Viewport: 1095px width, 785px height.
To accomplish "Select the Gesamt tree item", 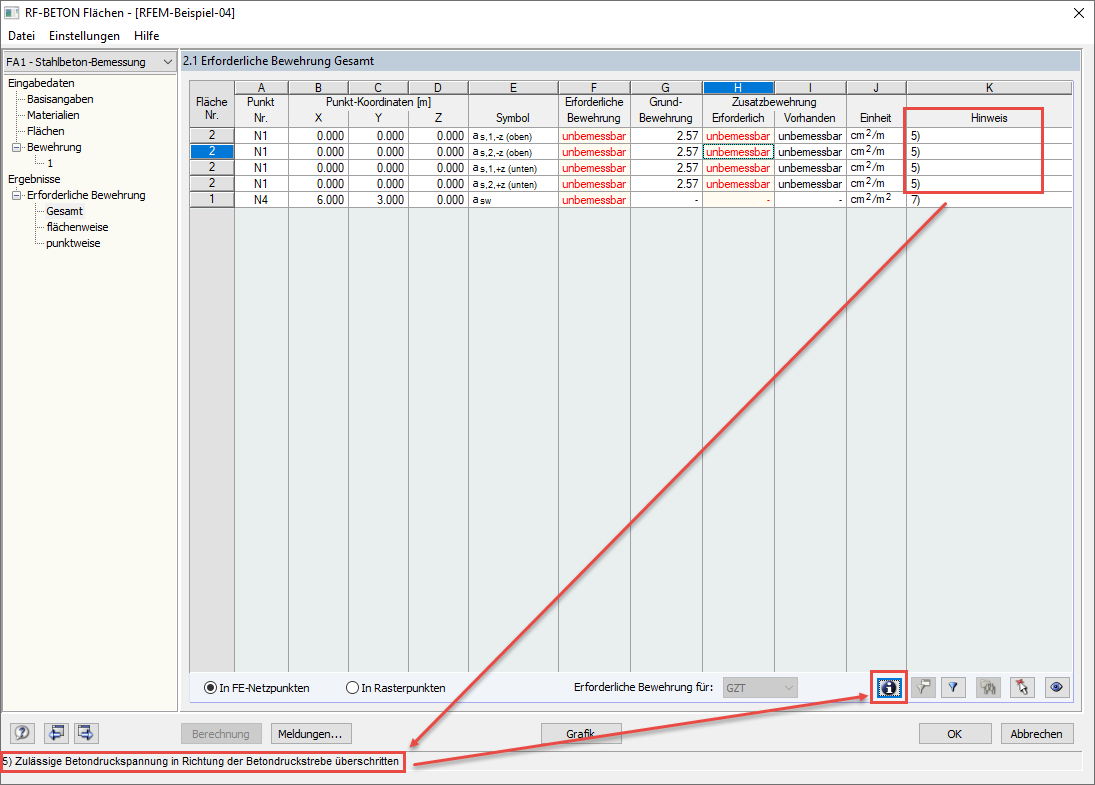I will pos(64,212).
